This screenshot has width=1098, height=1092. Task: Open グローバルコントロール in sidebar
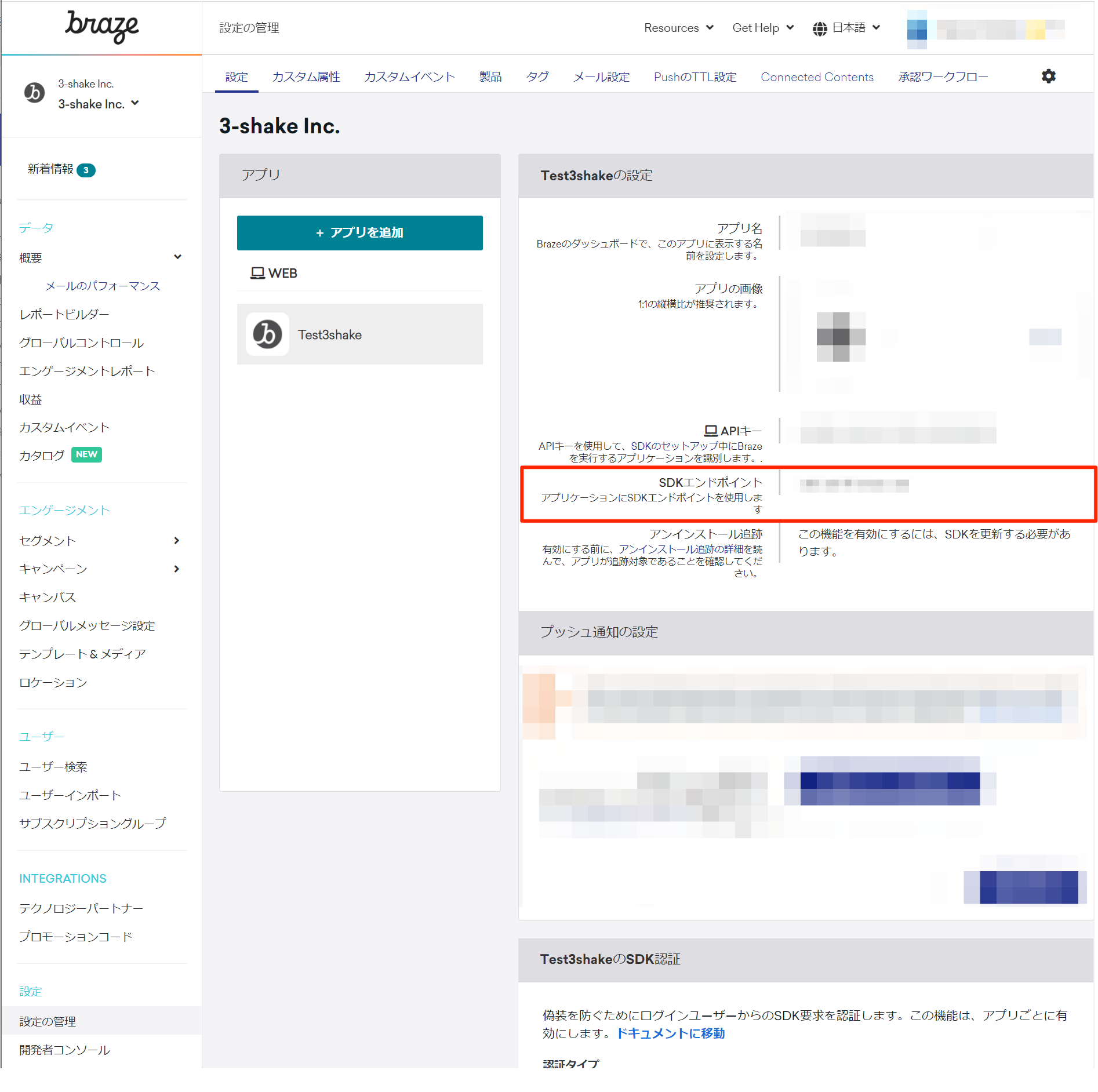[81, 343]
